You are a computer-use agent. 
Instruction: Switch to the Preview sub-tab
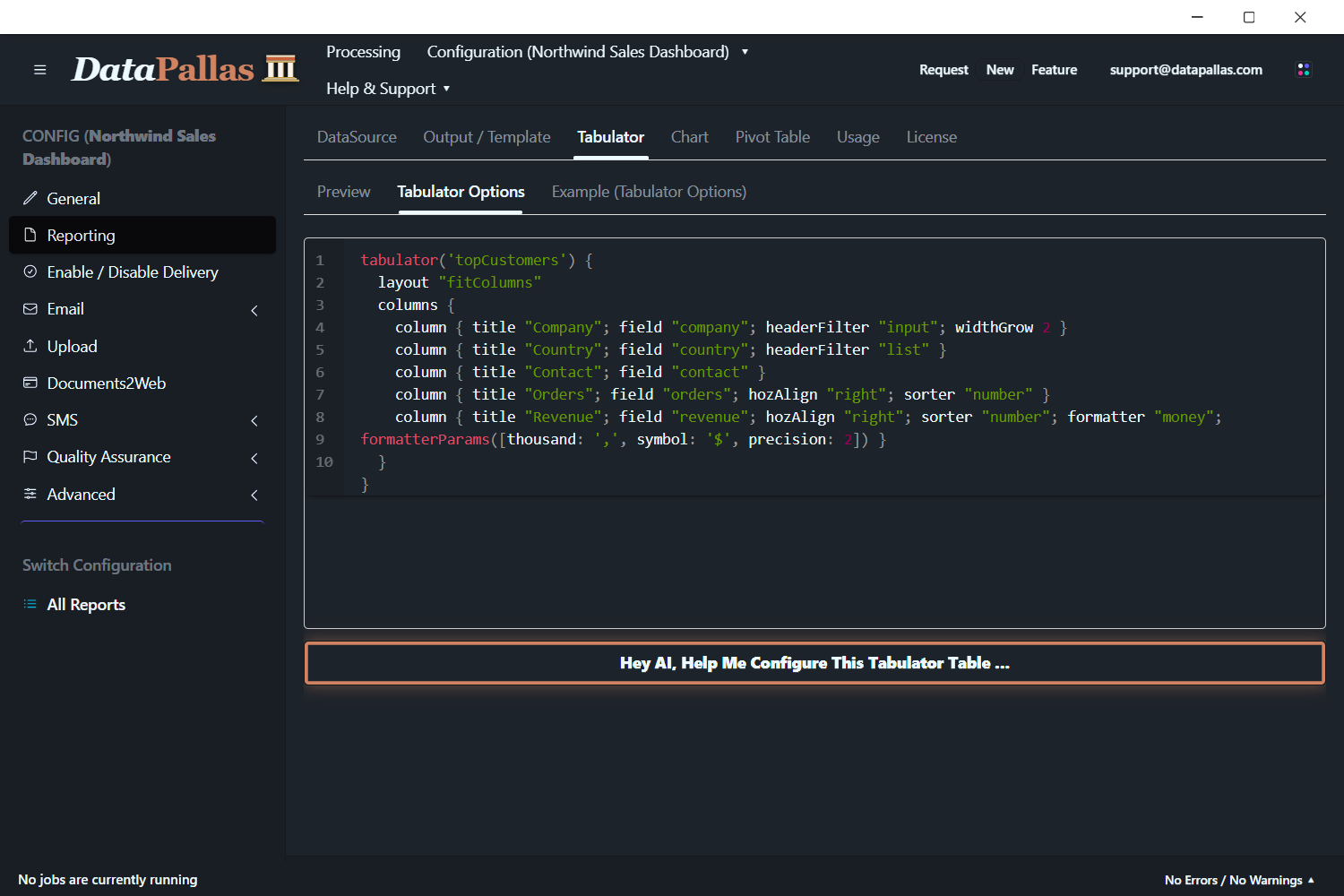coord(343,192)
